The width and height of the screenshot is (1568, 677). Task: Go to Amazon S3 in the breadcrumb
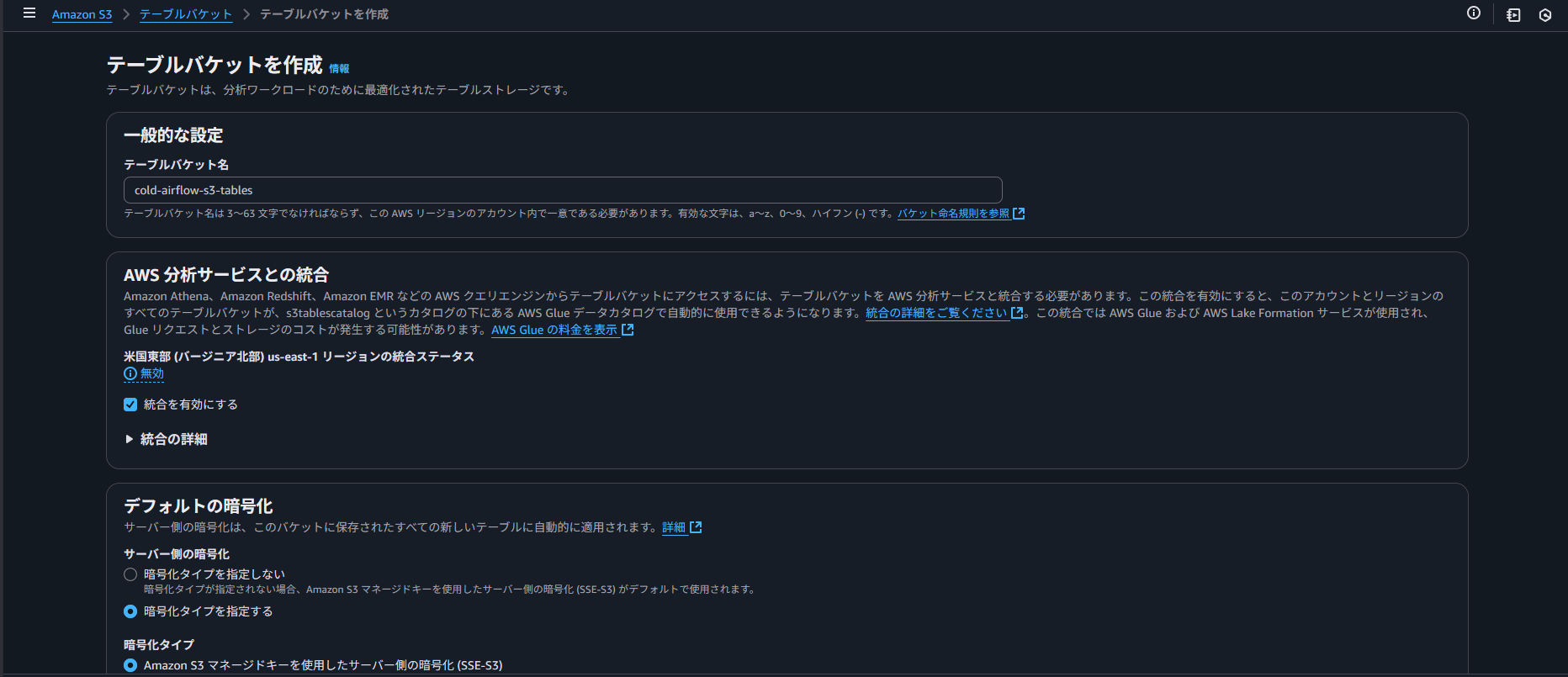(x=82, y=14)
